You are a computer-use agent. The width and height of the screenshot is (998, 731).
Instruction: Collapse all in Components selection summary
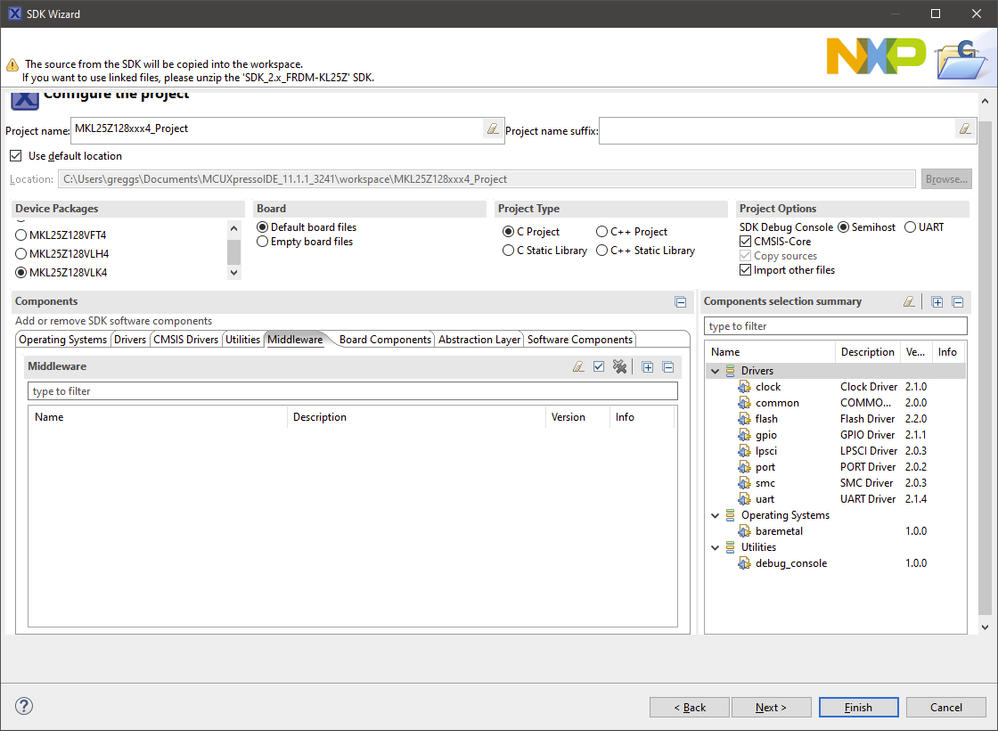pos(957,302)
